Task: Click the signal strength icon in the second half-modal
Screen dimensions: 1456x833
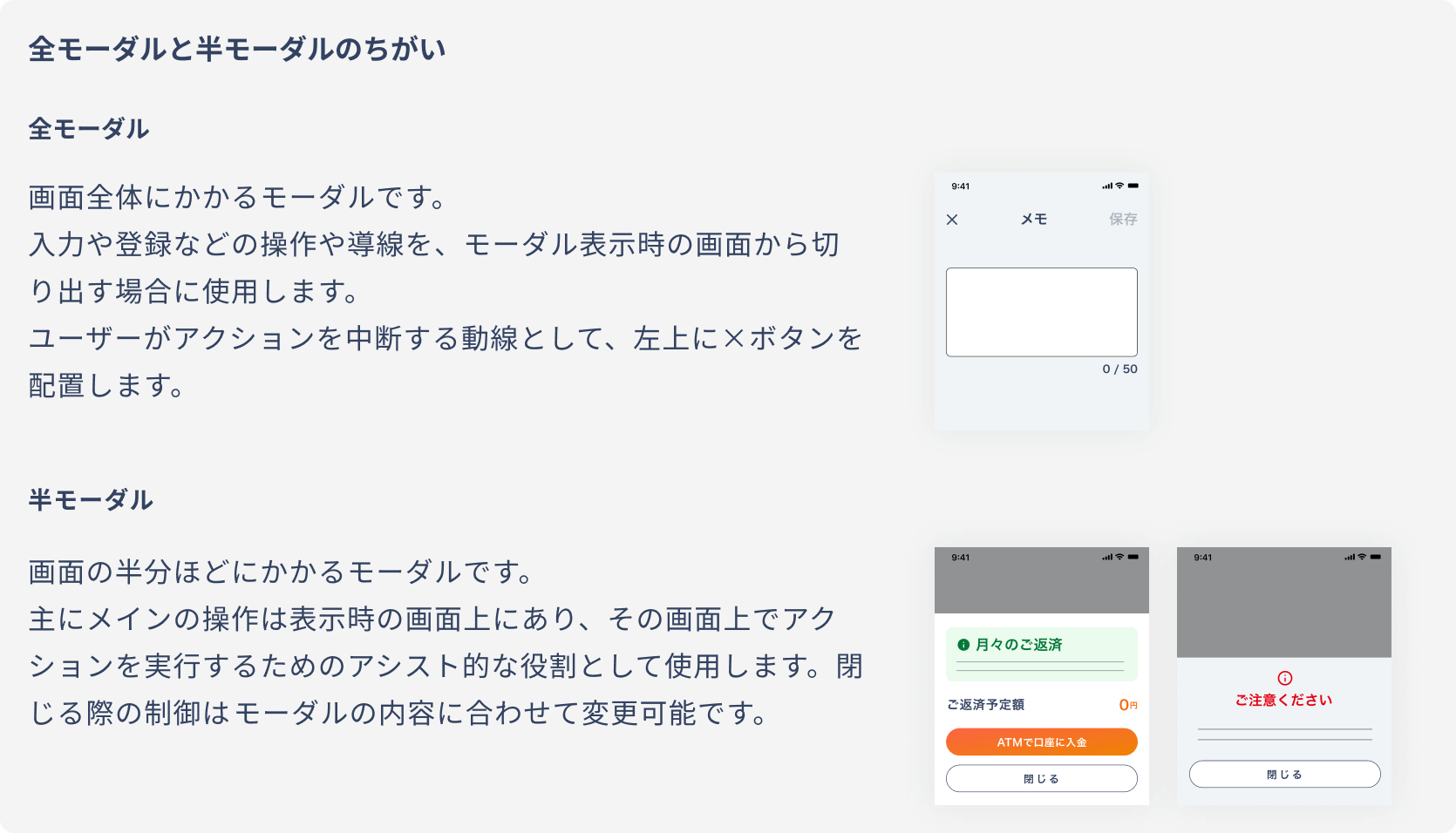Action: (x=1349, y=557)
